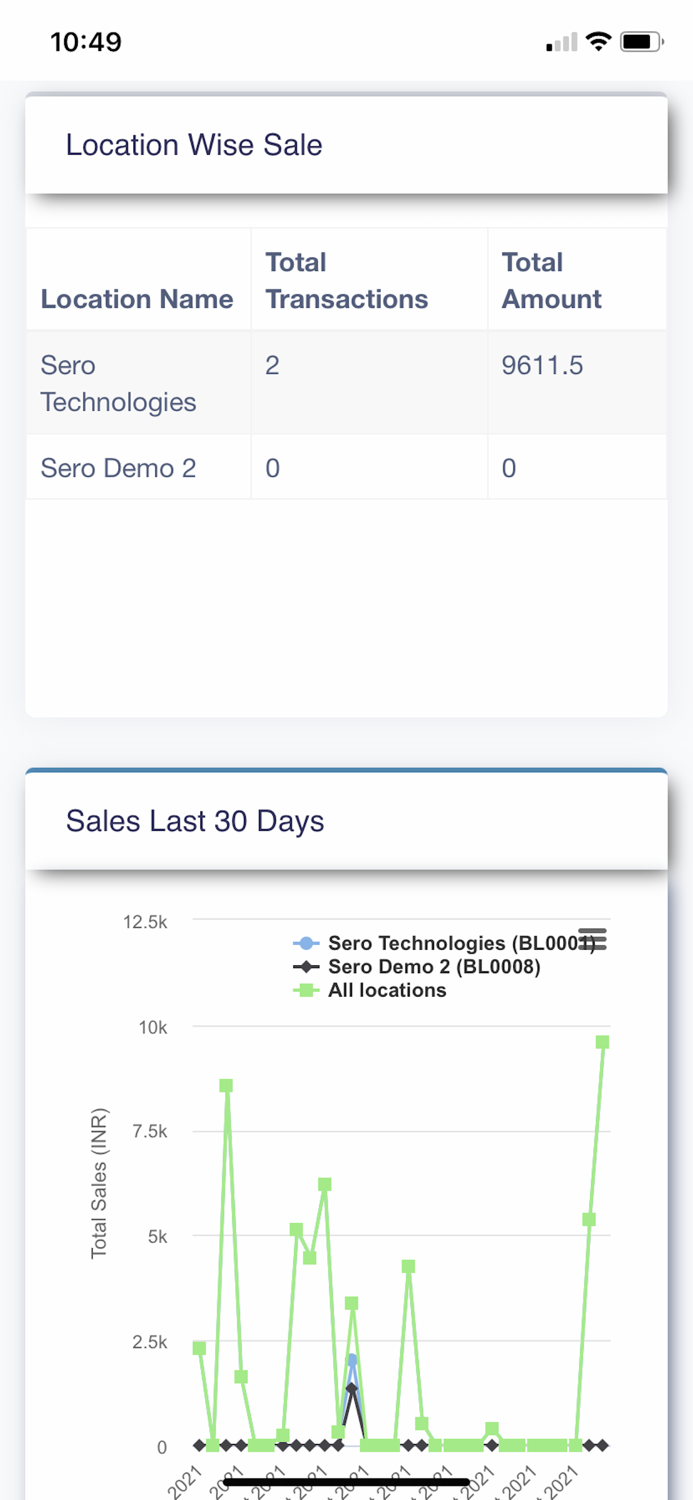Toggle the All locations series off
This screenshot has height=1500, width=693.
click(390, 990)
